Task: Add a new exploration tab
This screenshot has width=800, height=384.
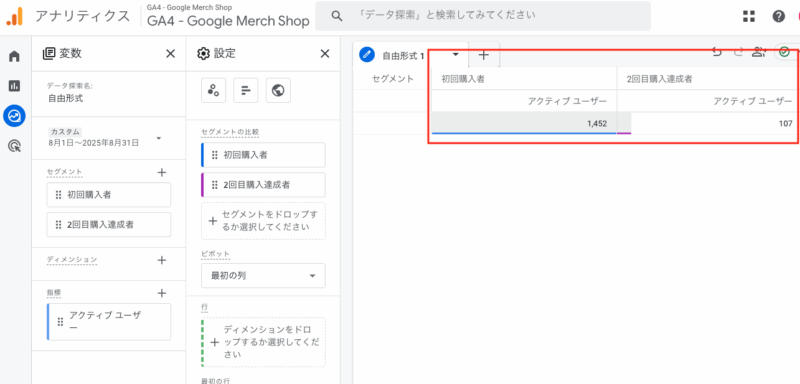Action: tap(484, 55)
